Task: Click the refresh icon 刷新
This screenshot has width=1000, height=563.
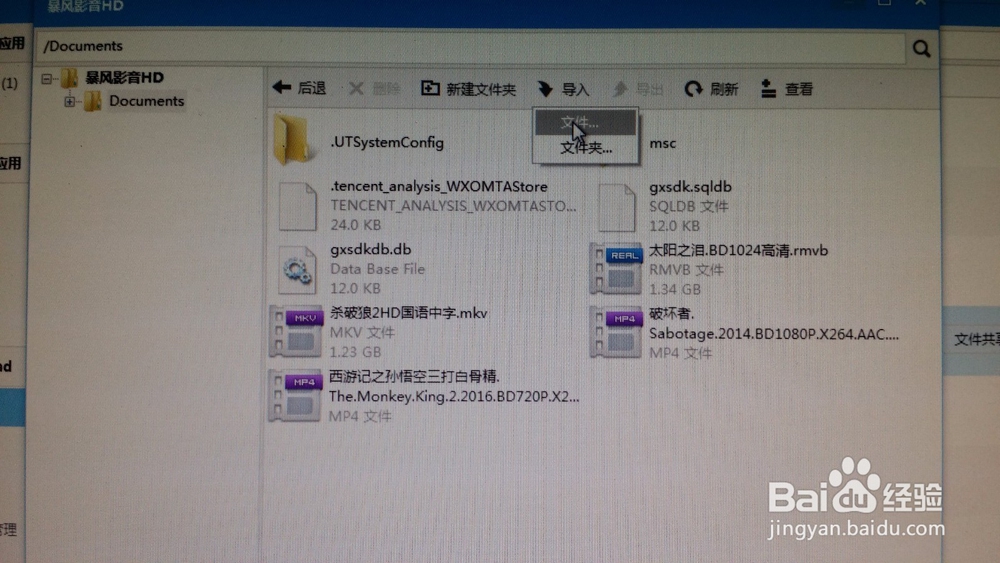Action: click(x=693, y=89)
